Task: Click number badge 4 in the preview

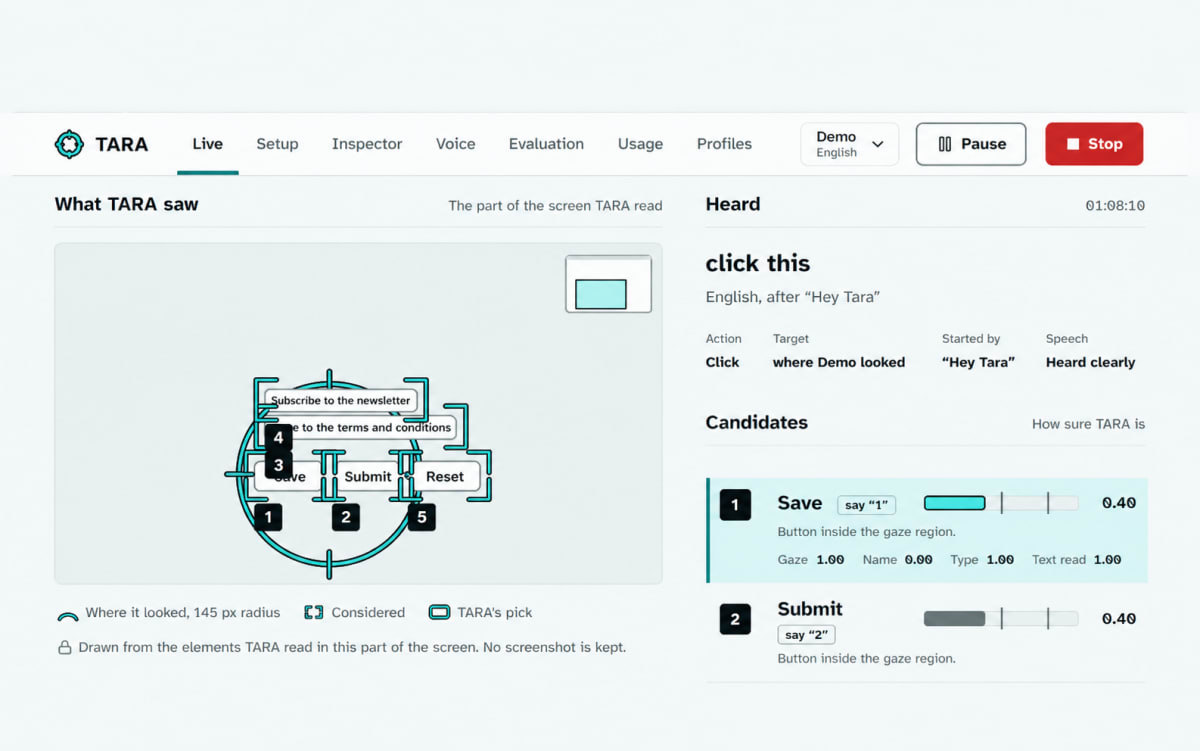Action: point(279,437)
